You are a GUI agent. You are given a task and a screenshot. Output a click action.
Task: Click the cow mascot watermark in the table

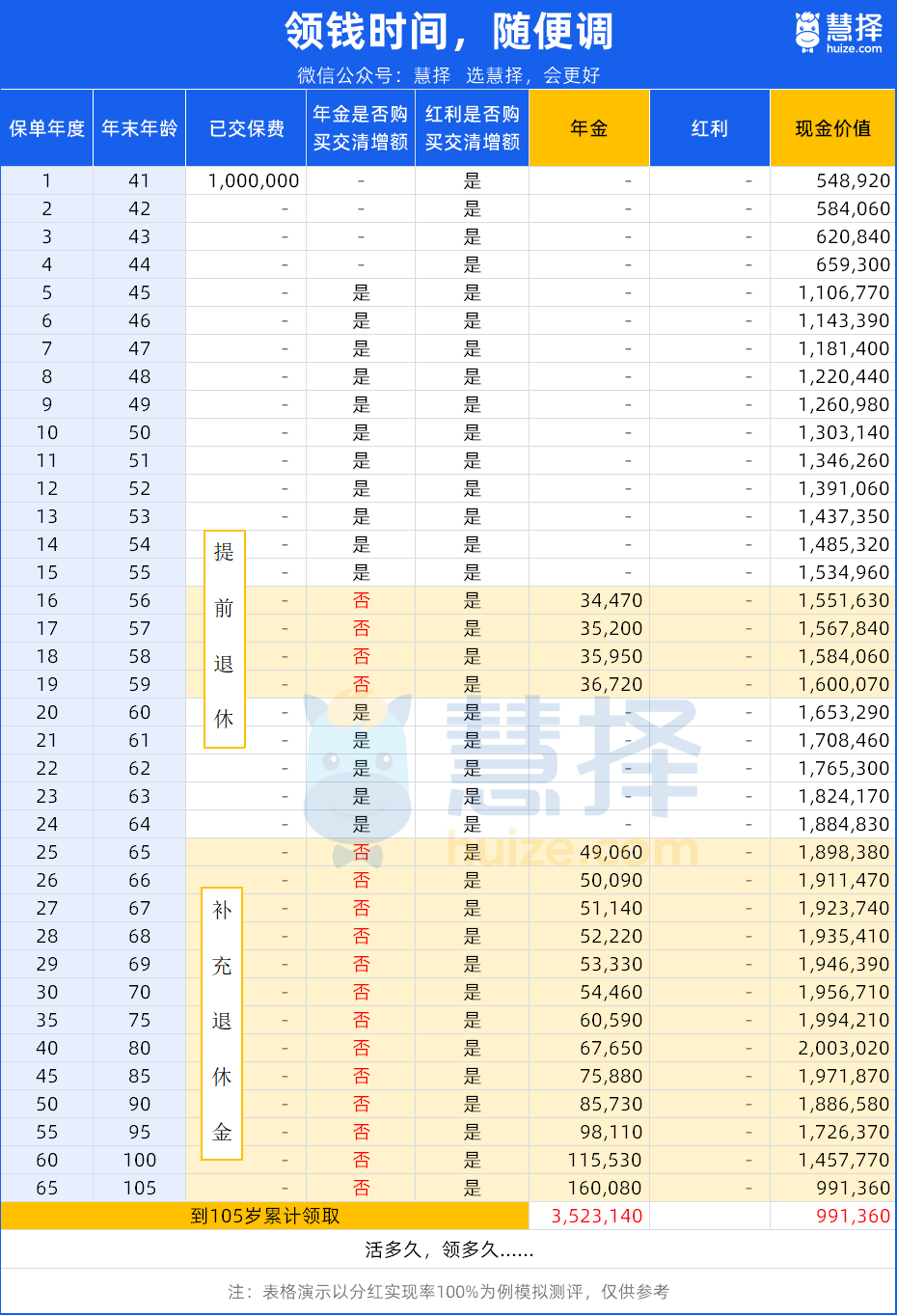point(357,772)
